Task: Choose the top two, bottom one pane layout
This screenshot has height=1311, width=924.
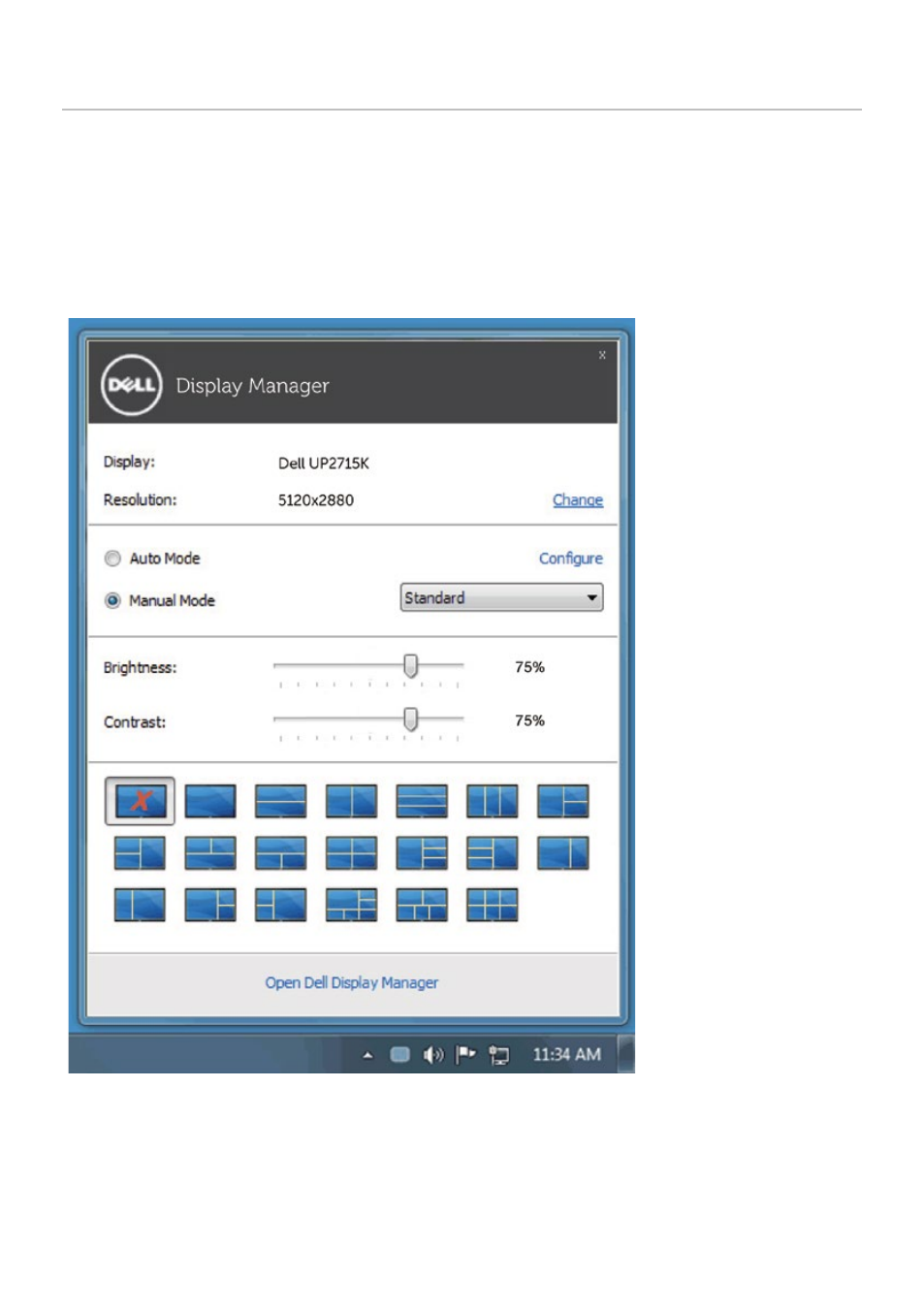Action: (210, 852)
